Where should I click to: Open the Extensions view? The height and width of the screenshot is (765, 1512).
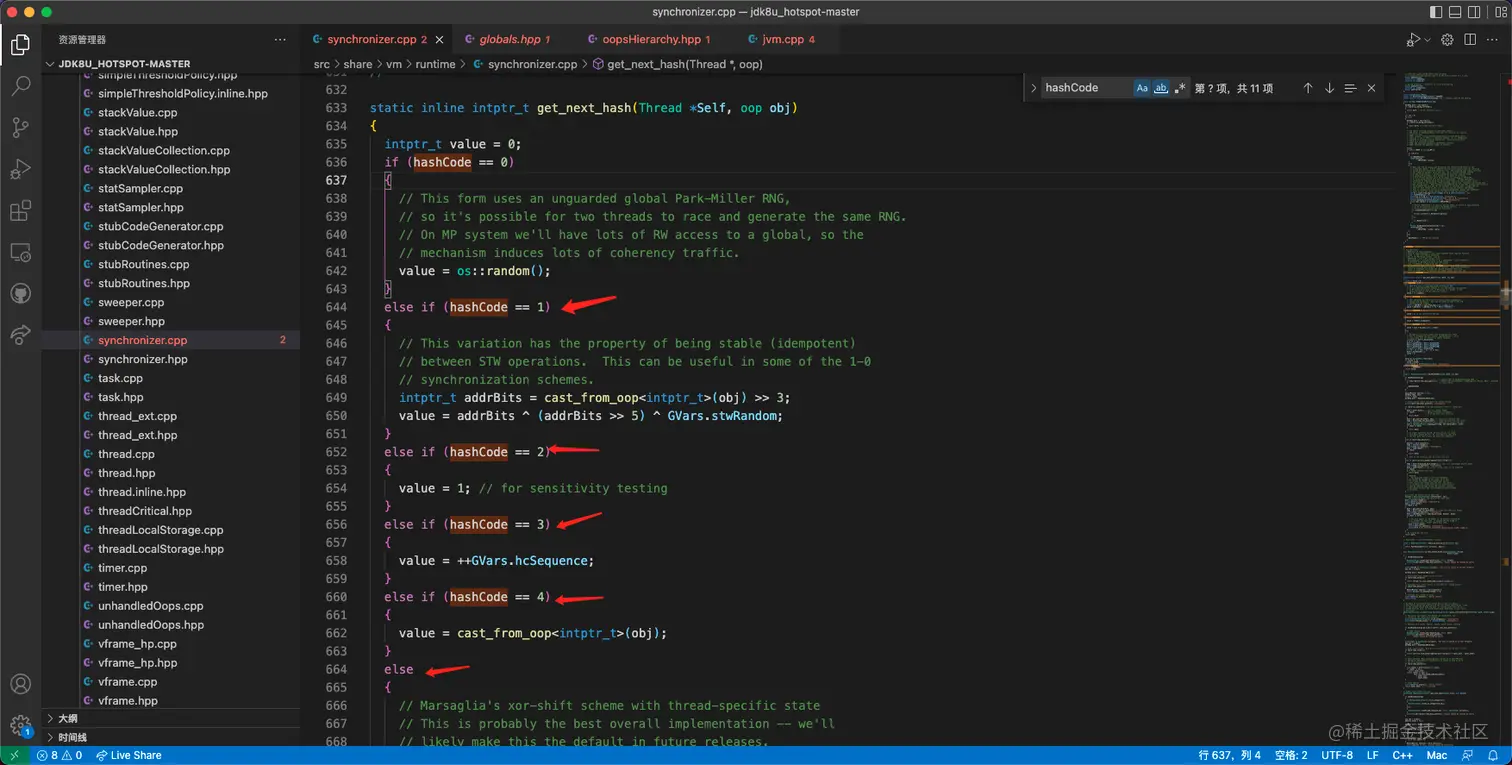point(20,211)
